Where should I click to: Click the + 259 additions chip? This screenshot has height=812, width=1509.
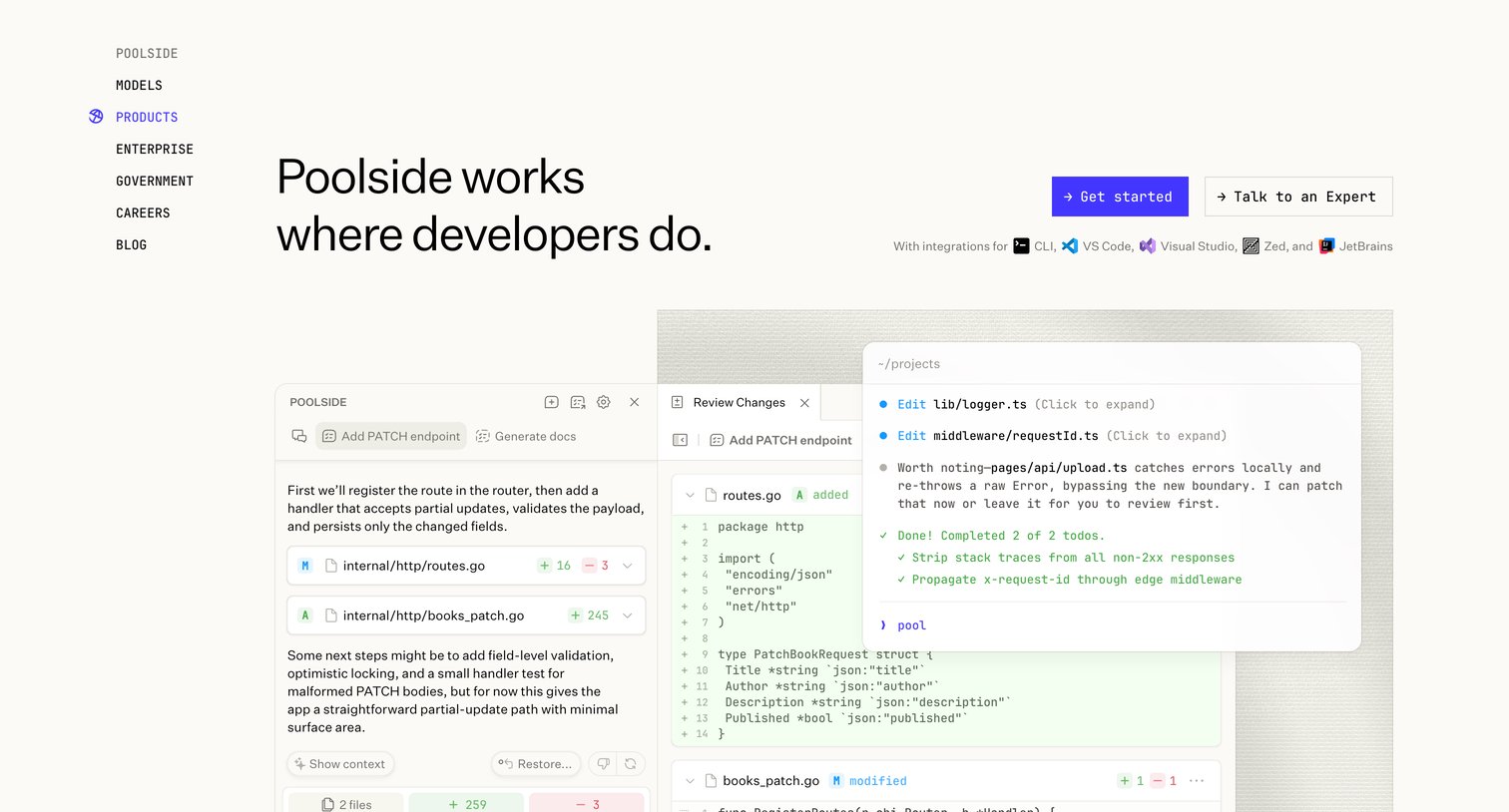467,804
